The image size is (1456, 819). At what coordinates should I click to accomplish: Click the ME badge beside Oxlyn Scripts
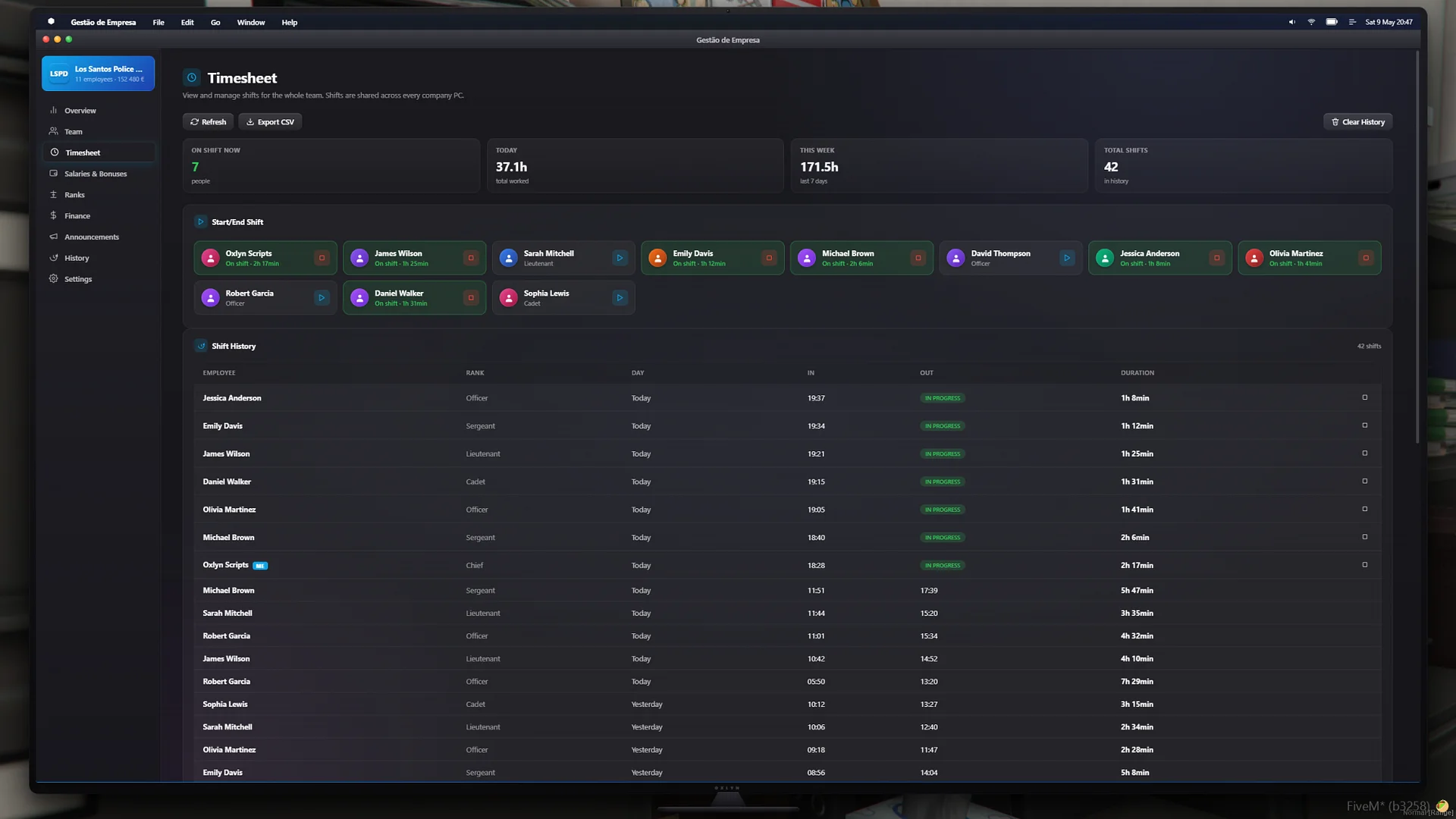(x=260, y=566)
